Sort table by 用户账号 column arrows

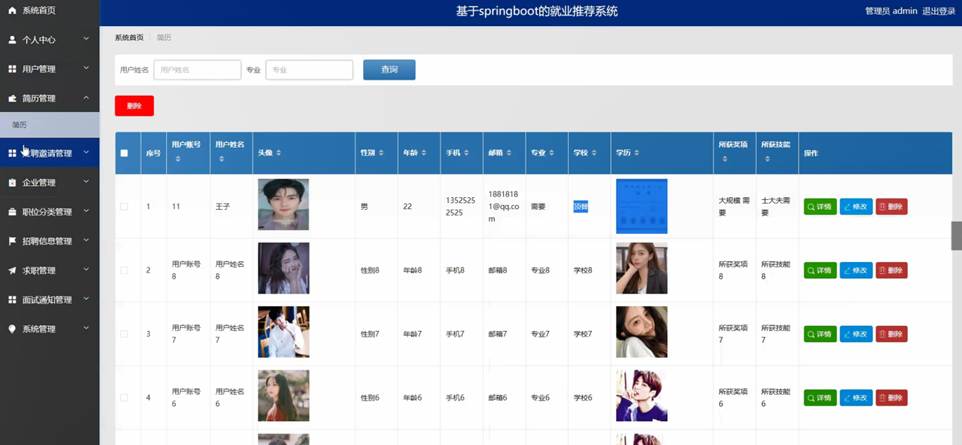click(178, 159)
